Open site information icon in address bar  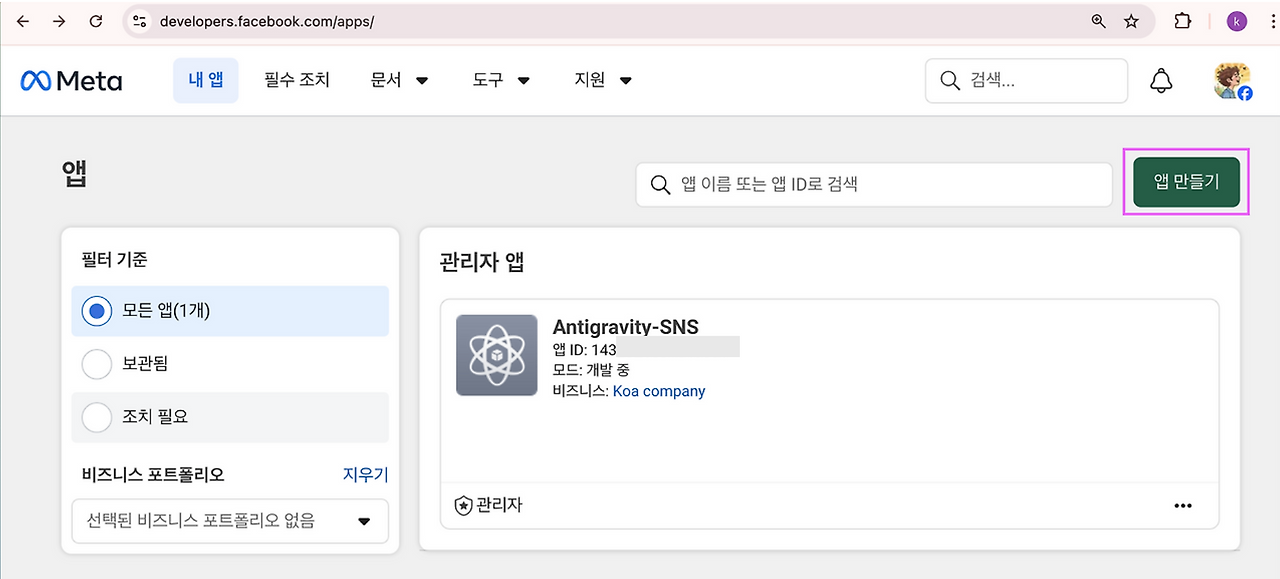140,21
